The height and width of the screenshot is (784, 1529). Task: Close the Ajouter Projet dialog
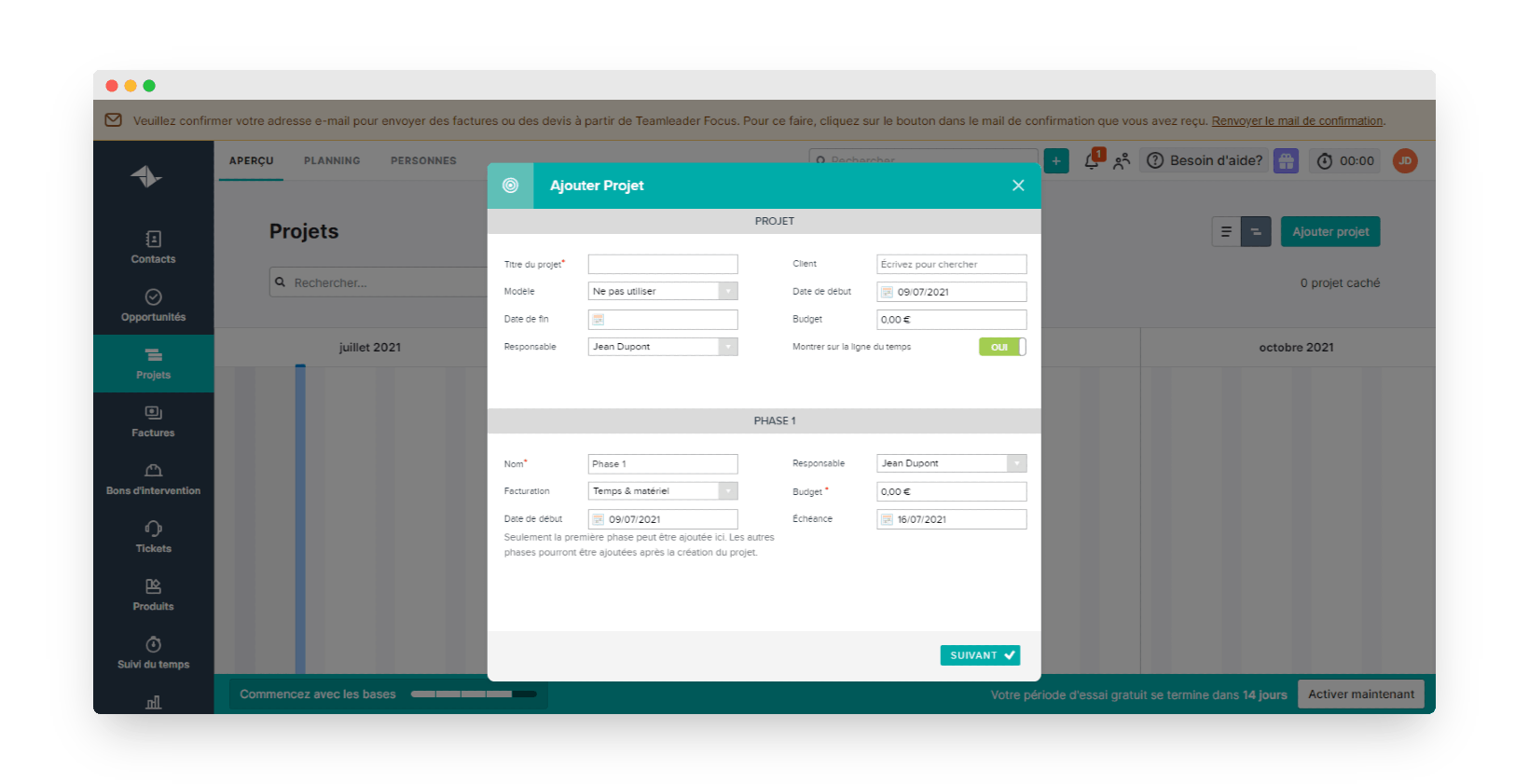tap(1018, 186)
